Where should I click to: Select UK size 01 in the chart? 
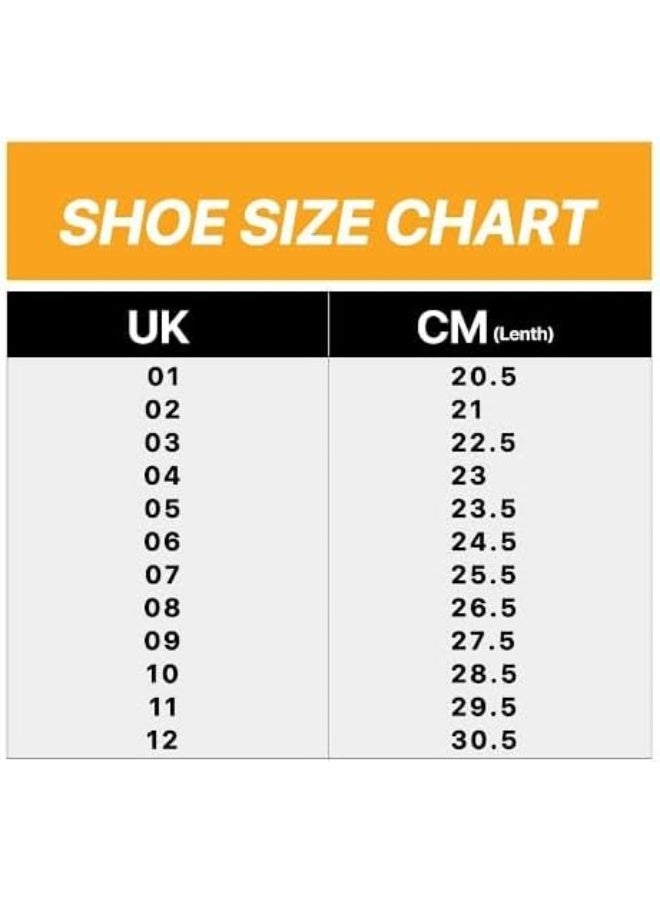[x=163, y=377]
